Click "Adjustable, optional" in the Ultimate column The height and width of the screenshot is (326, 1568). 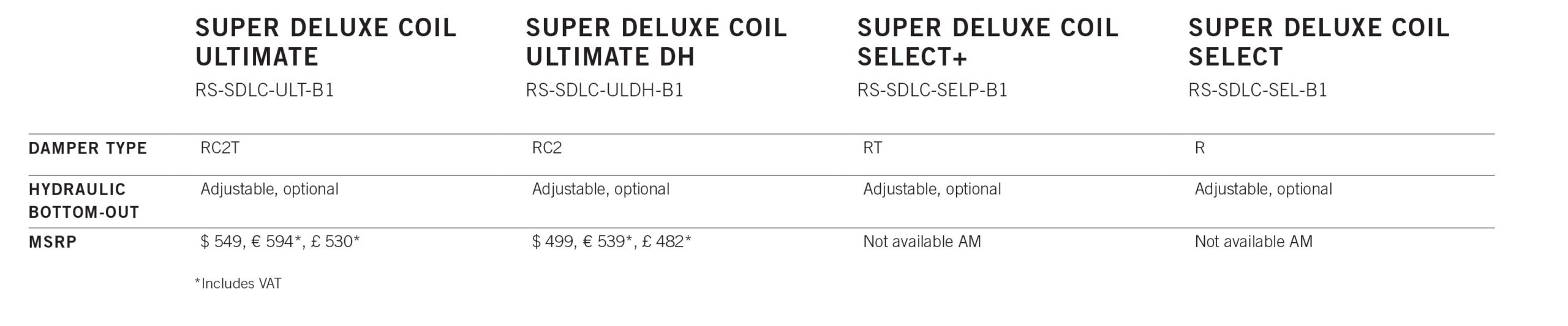(x=269, y=189)
